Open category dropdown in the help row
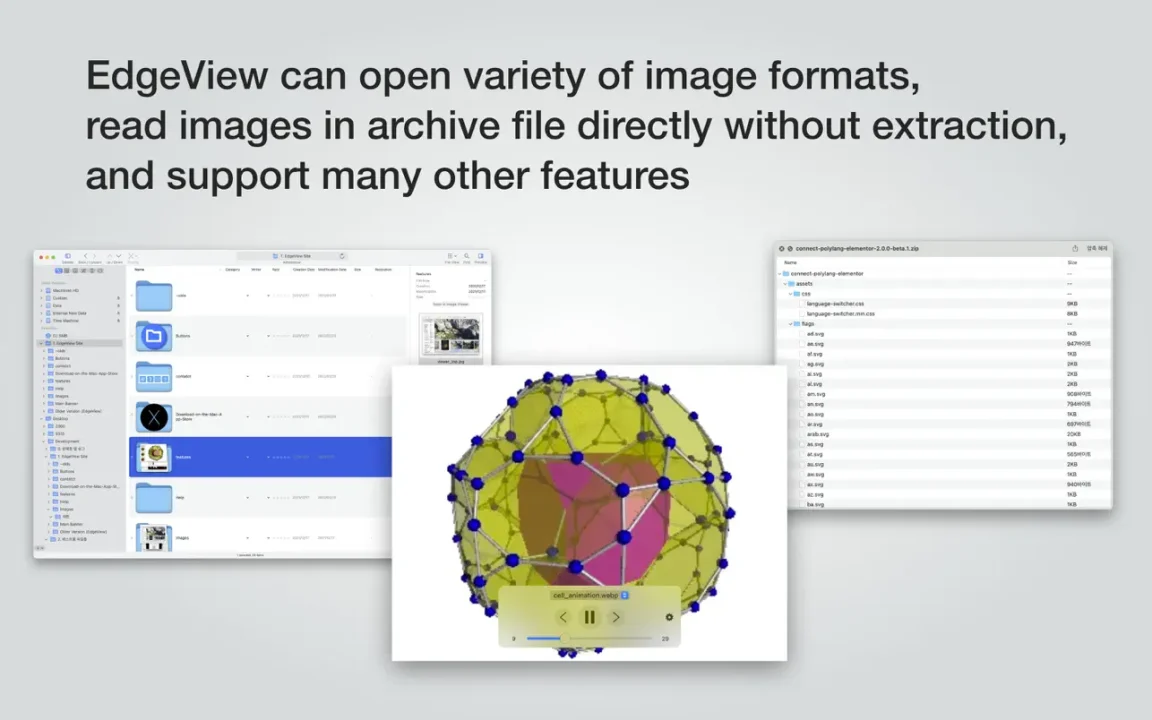1152x720 pixels. (248, 497)
